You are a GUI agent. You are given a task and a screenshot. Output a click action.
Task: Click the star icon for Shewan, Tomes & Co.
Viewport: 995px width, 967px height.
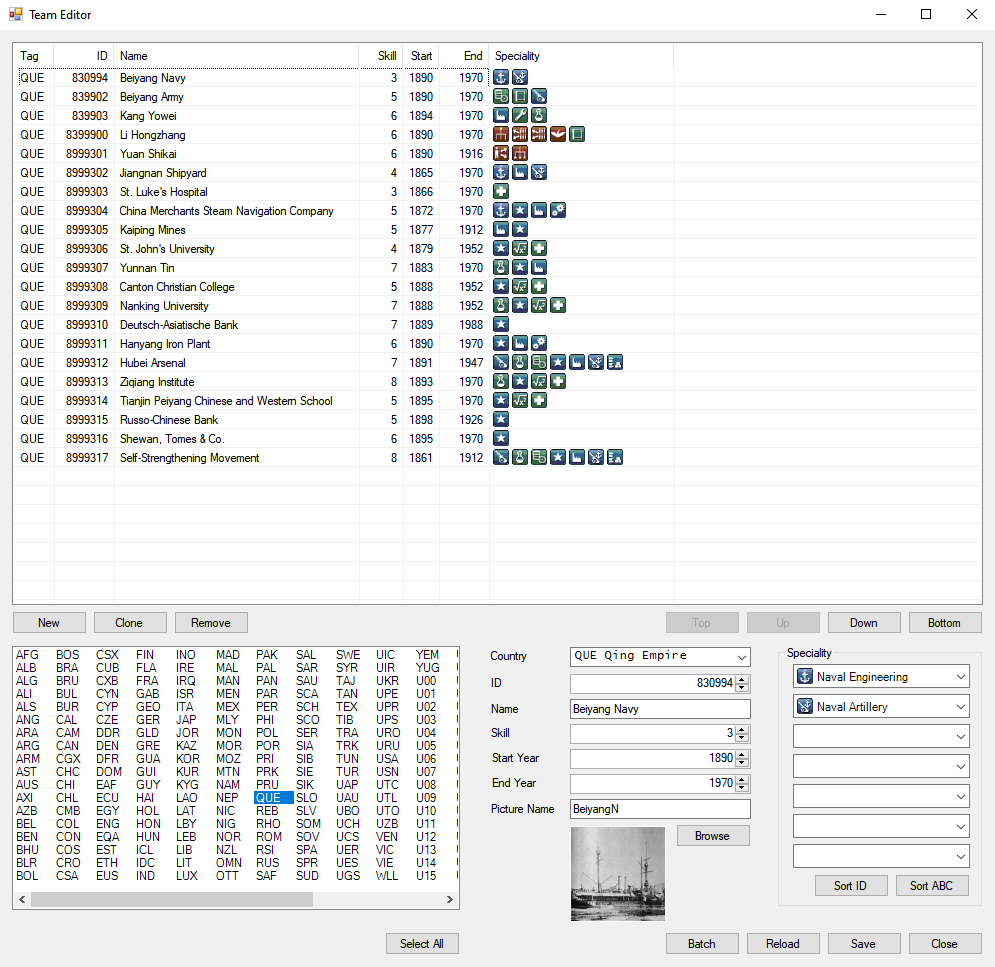(x=501, y=438)
